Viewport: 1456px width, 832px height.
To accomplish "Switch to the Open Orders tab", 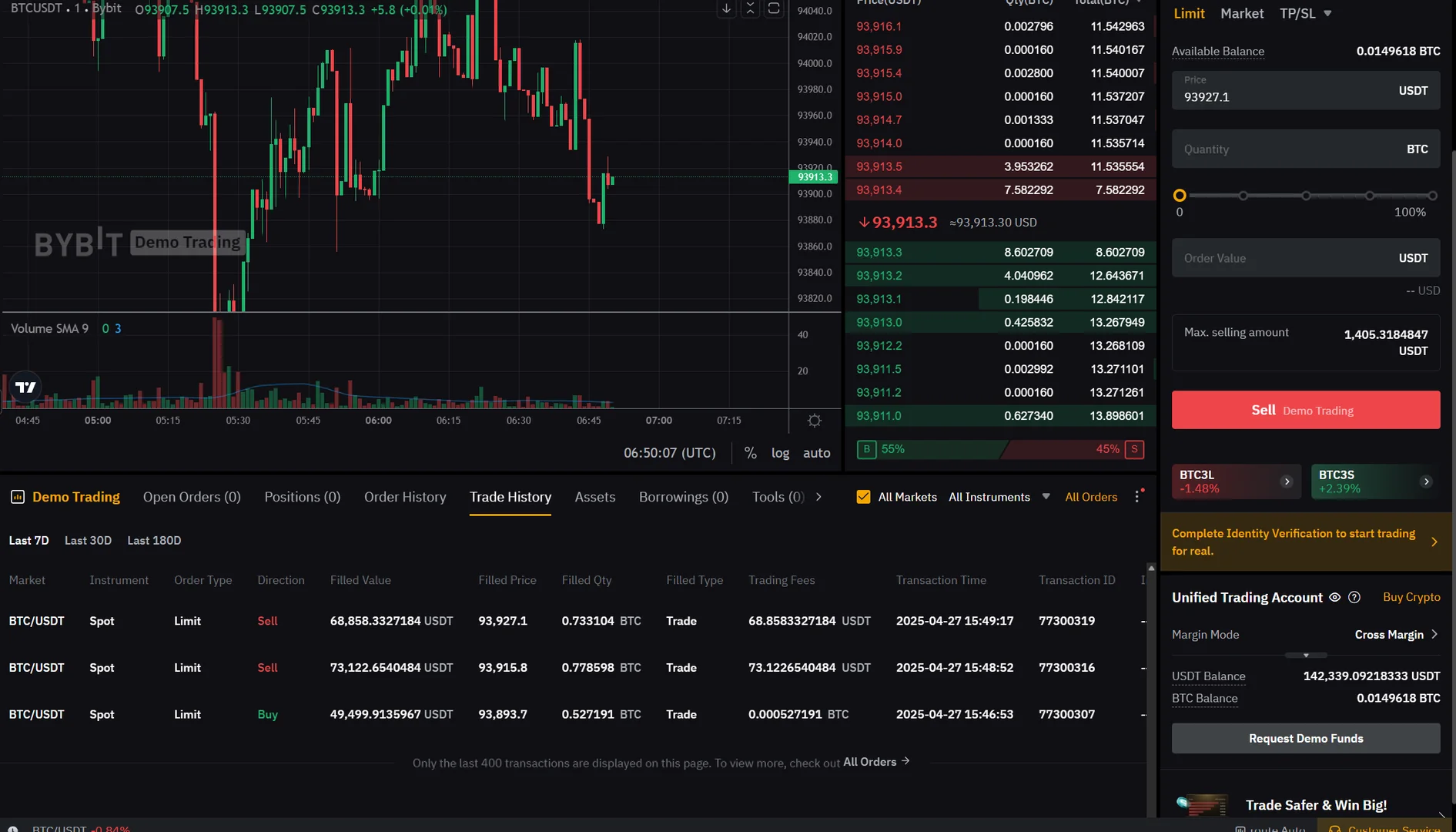I will 192,497.
